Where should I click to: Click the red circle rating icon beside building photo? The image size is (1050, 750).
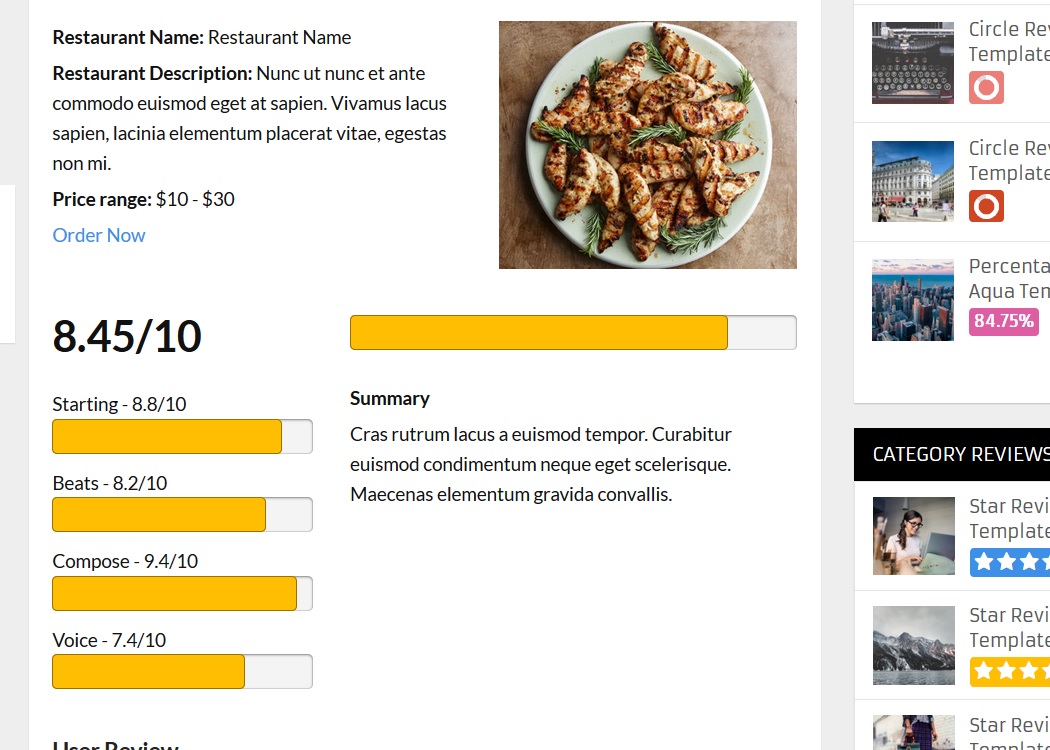[x=986, y=206]
